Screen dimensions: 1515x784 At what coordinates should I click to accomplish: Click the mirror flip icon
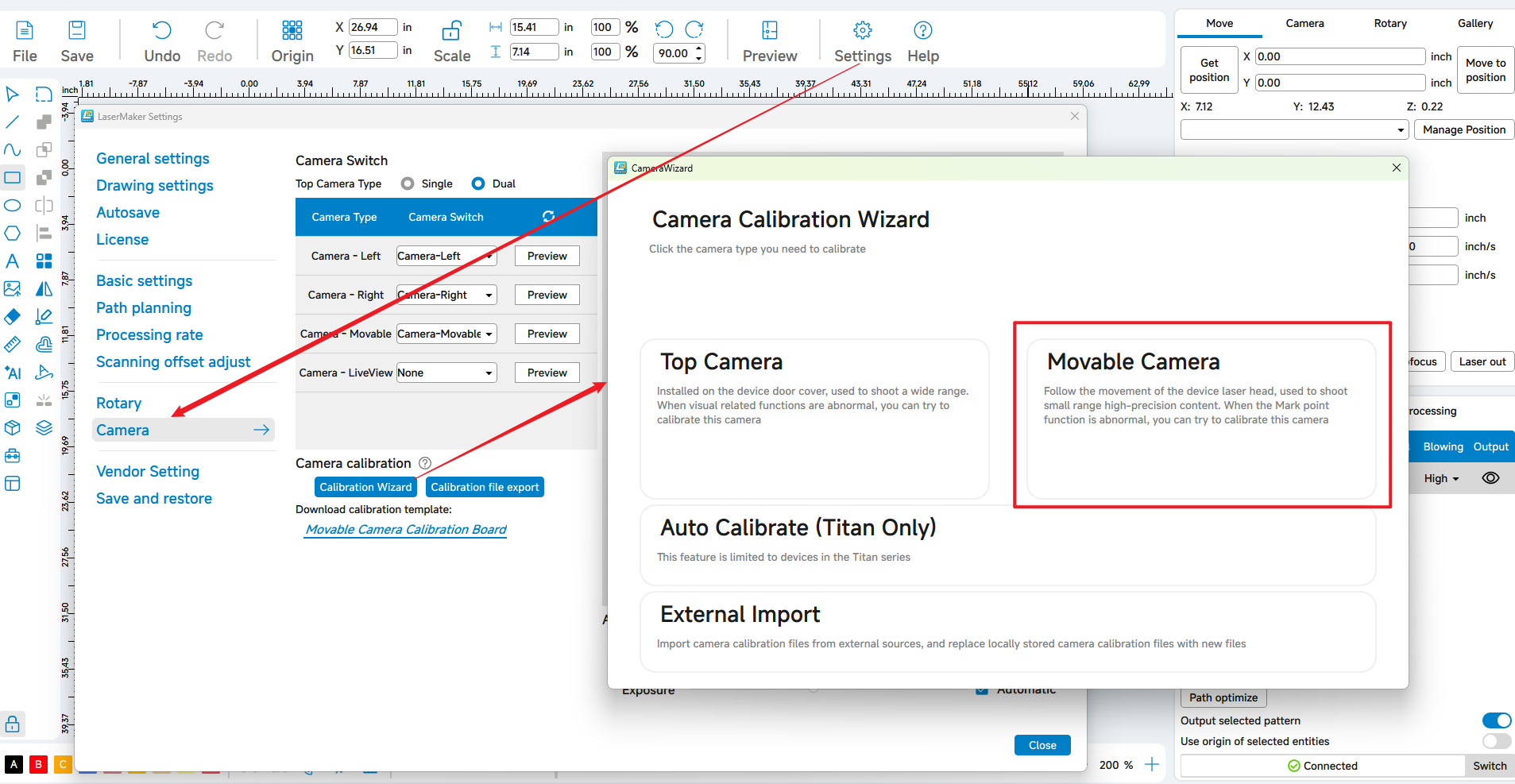click(x=44, y=289)
